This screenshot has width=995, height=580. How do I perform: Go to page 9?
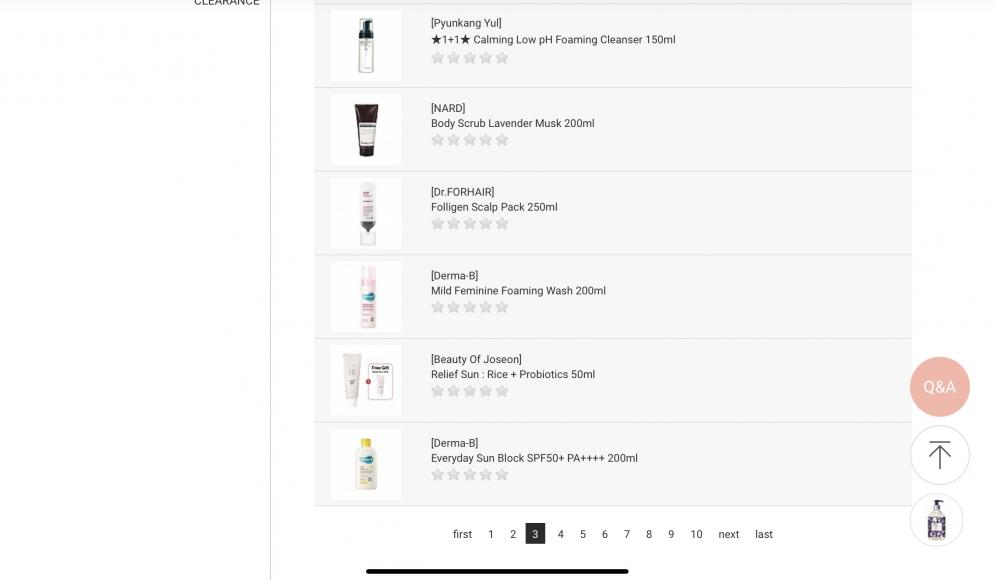click(671, 534)
